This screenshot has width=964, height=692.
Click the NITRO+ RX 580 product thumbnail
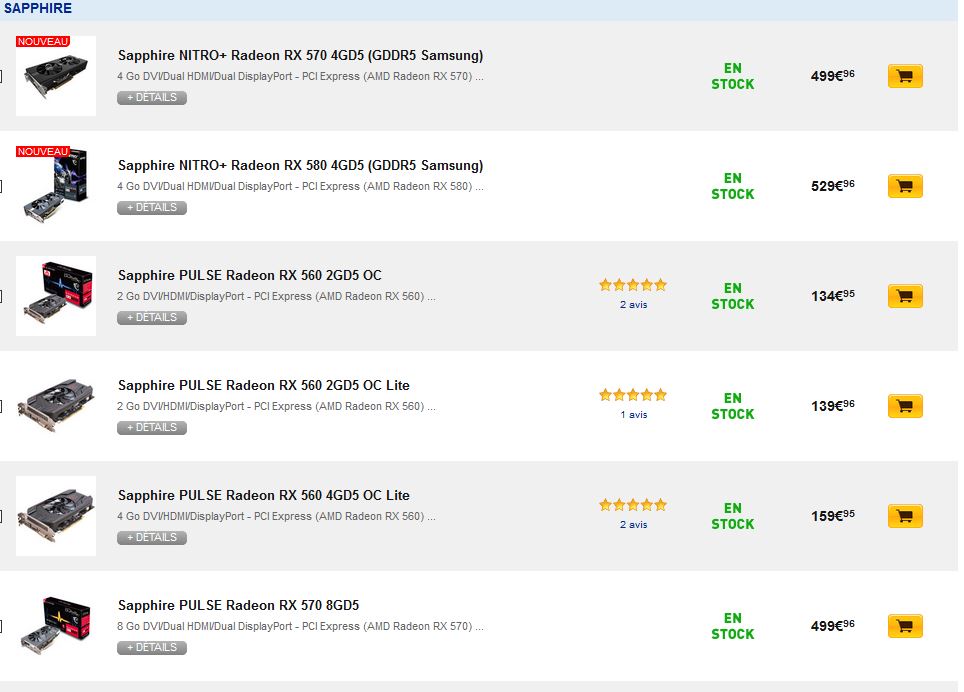tap(56, 186)
